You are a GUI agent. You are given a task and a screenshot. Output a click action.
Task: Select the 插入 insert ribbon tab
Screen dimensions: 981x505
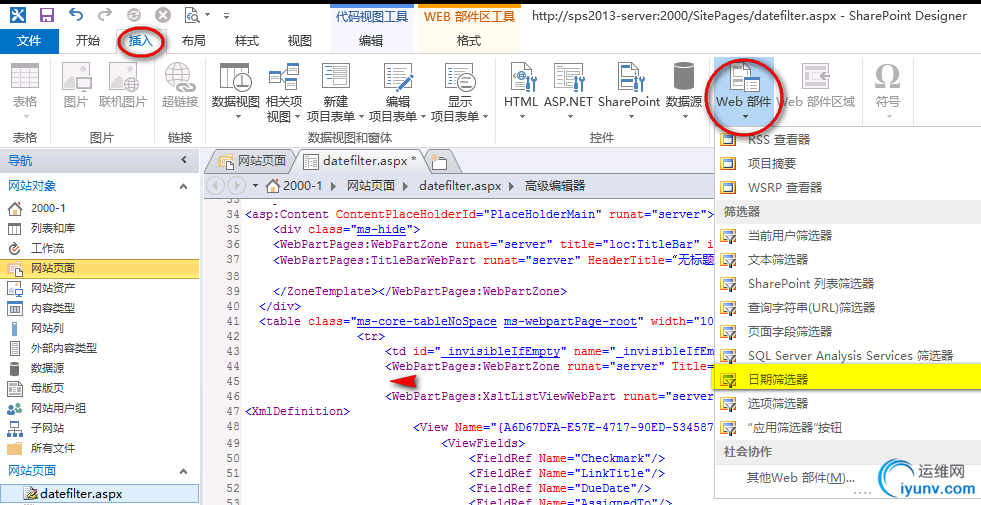point(141,41)
